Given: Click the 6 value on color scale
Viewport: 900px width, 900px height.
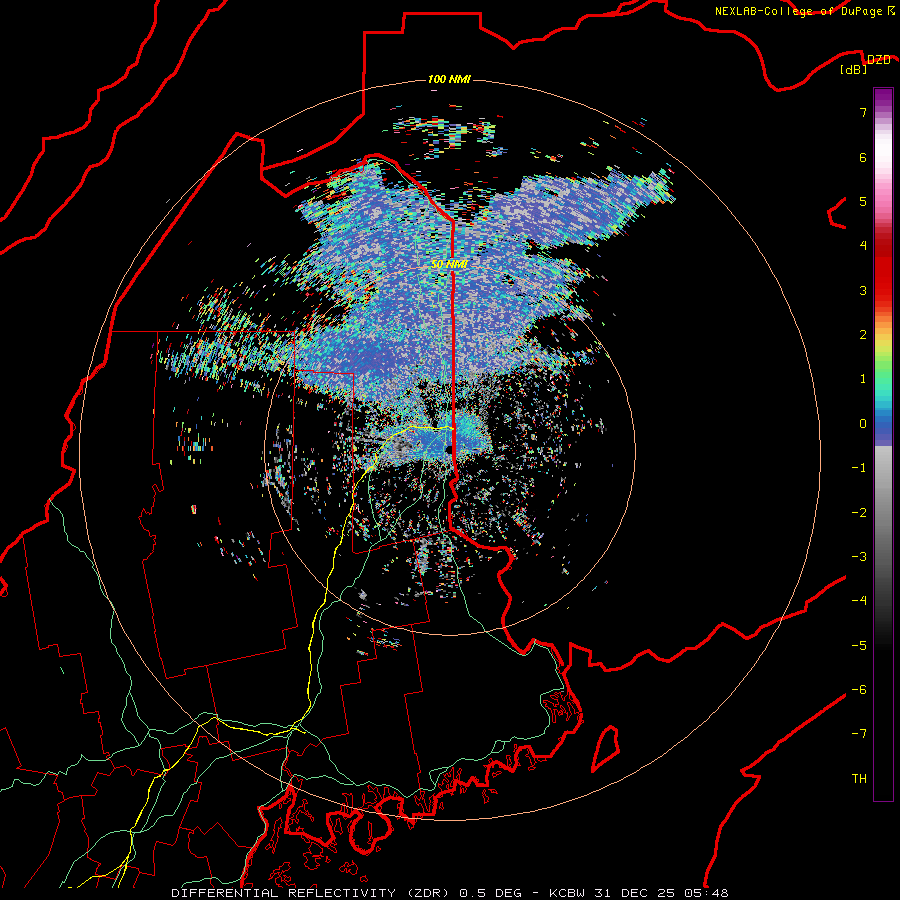Looking at the screenshot, I should pos(863,157).
